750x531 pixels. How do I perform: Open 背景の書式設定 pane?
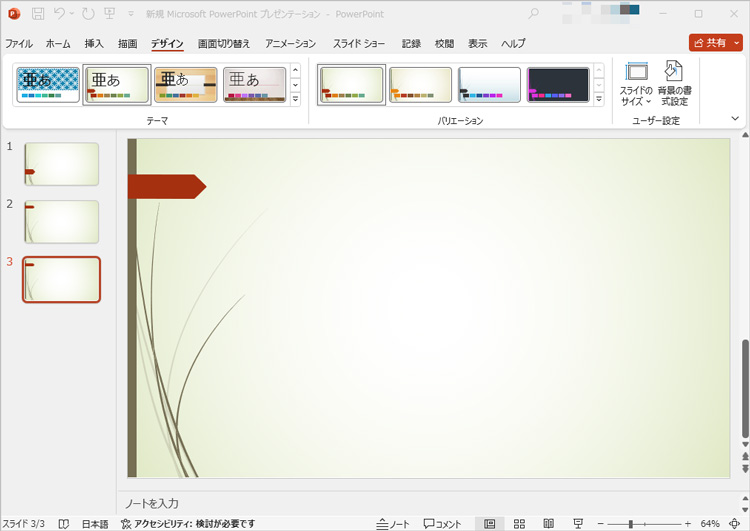674,84
